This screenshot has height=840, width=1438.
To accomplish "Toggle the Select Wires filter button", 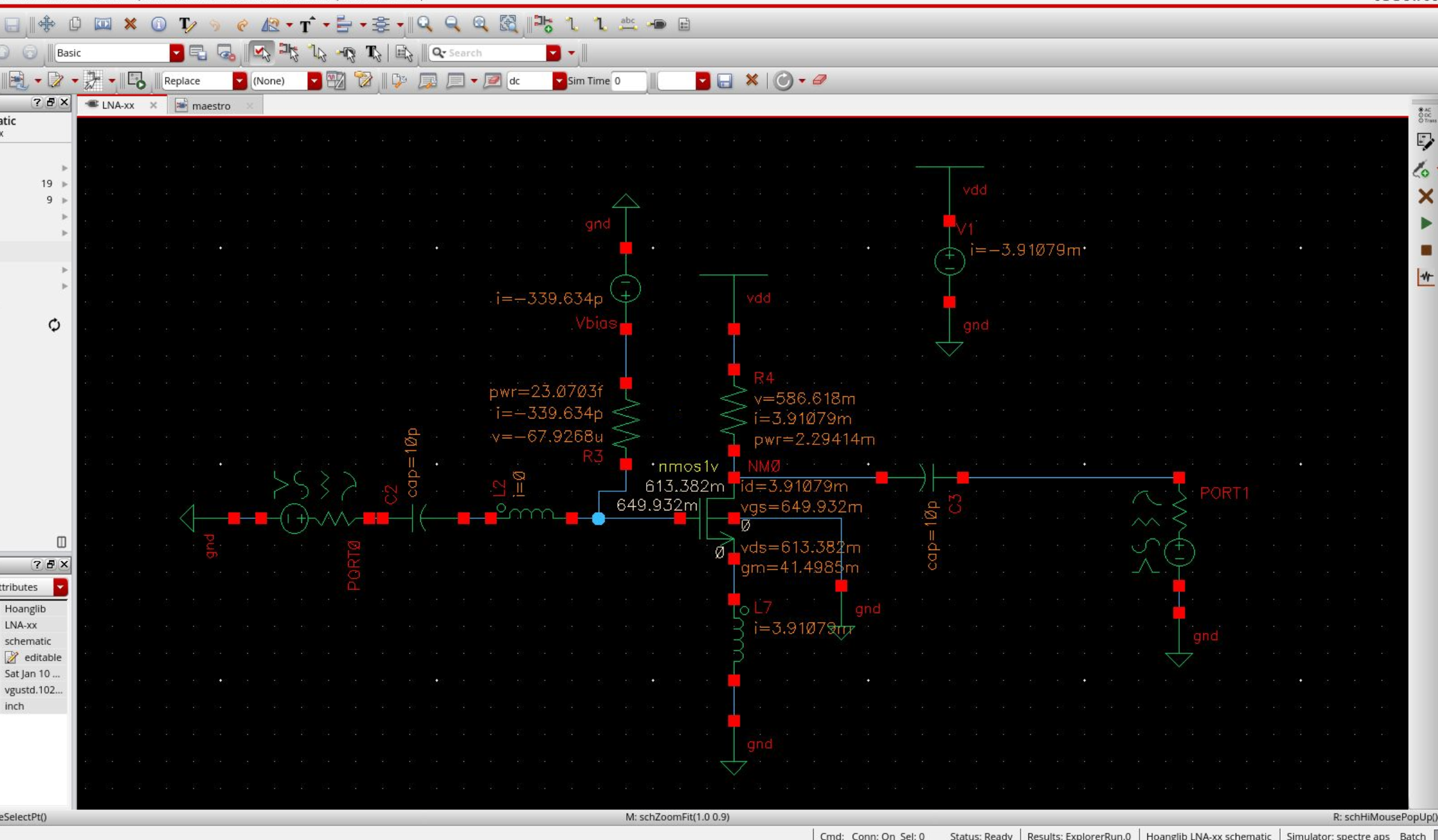I will pos(318,53).
